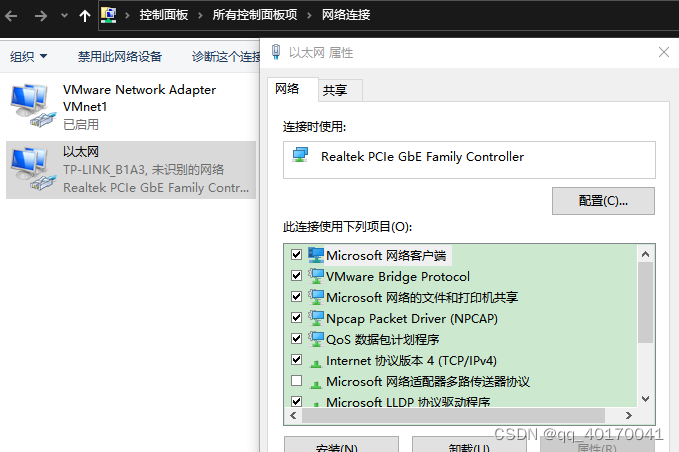679x452 pixels.
Task: Toggle Internet 协议版本 4 (TCP/IPv4) checkbox
Action: tap(296, 359)
